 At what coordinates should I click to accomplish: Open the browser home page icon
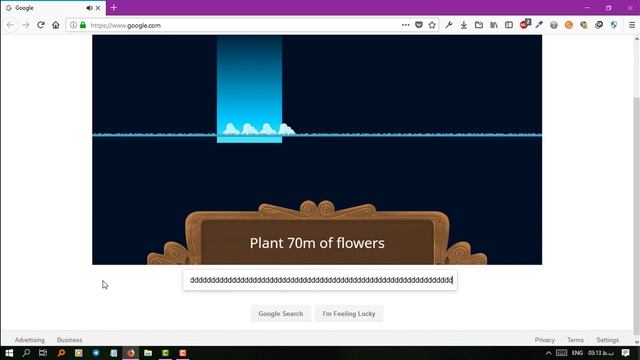(x=56, y=25)
